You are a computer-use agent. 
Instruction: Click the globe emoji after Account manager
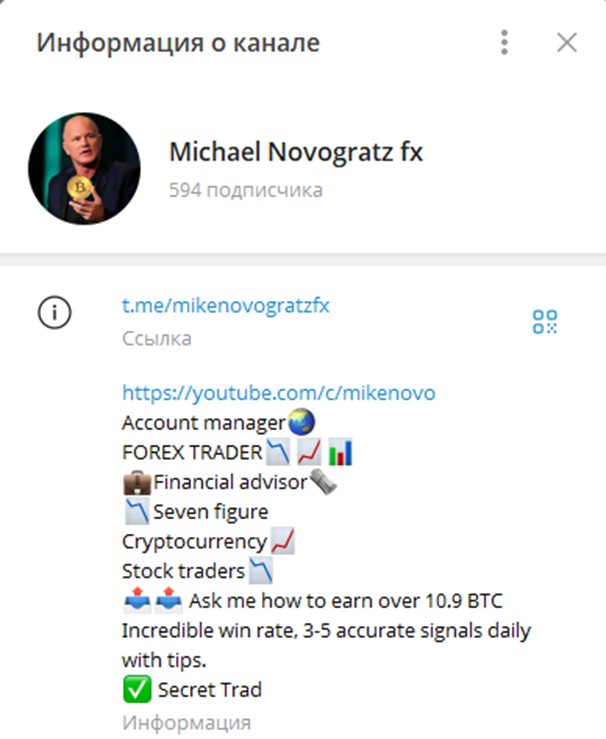[301, 421]
